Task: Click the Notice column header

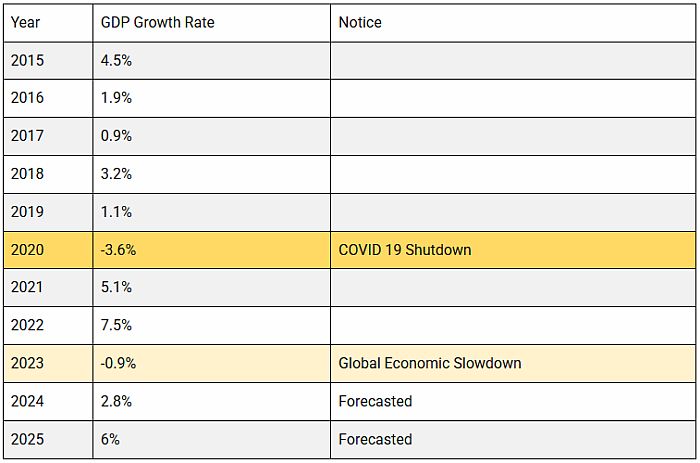Action: click(513, 22)
